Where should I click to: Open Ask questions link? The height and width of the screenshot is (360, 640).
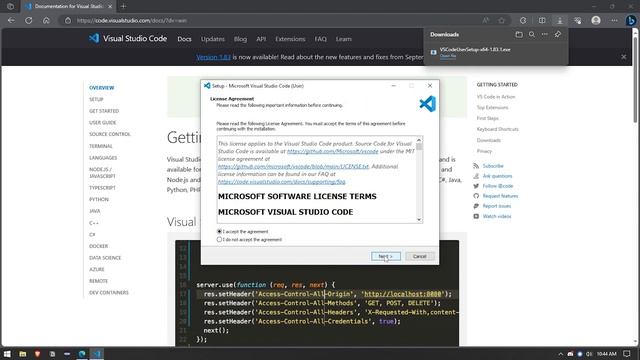coord(497,176)
